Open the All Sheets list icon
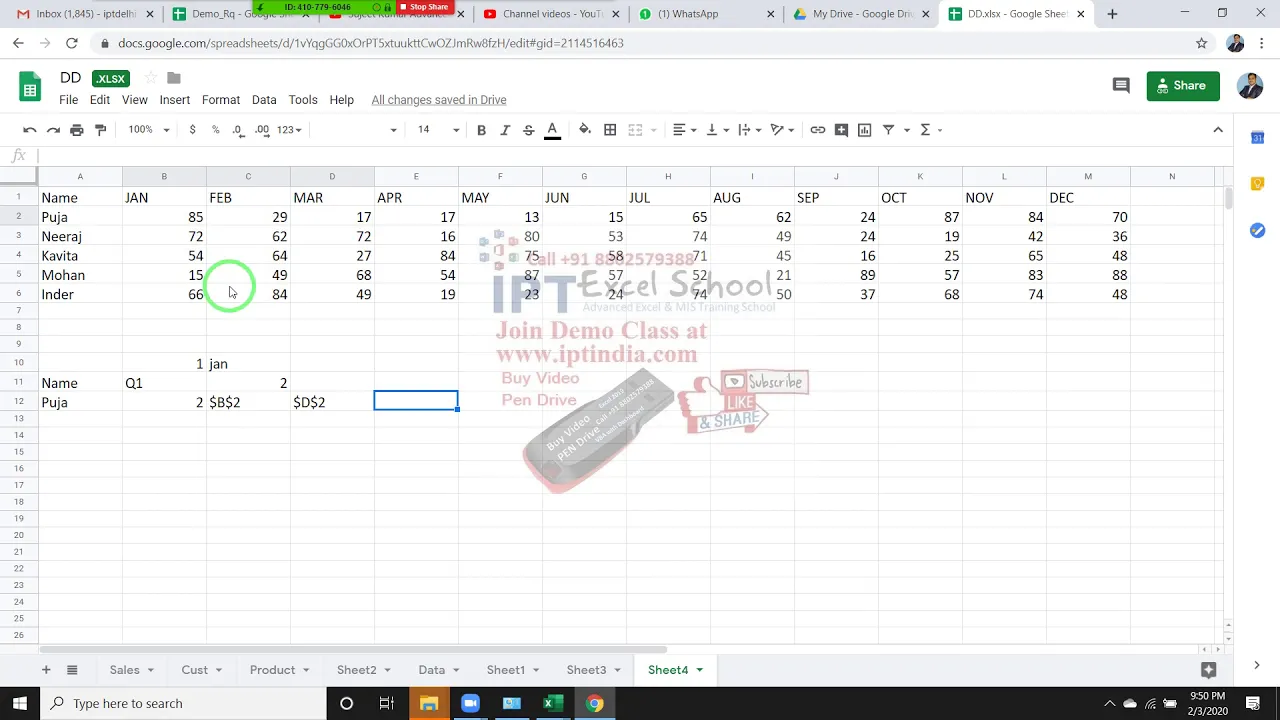The height and width of the screenshot is (720, 1280). click(72, 670)
